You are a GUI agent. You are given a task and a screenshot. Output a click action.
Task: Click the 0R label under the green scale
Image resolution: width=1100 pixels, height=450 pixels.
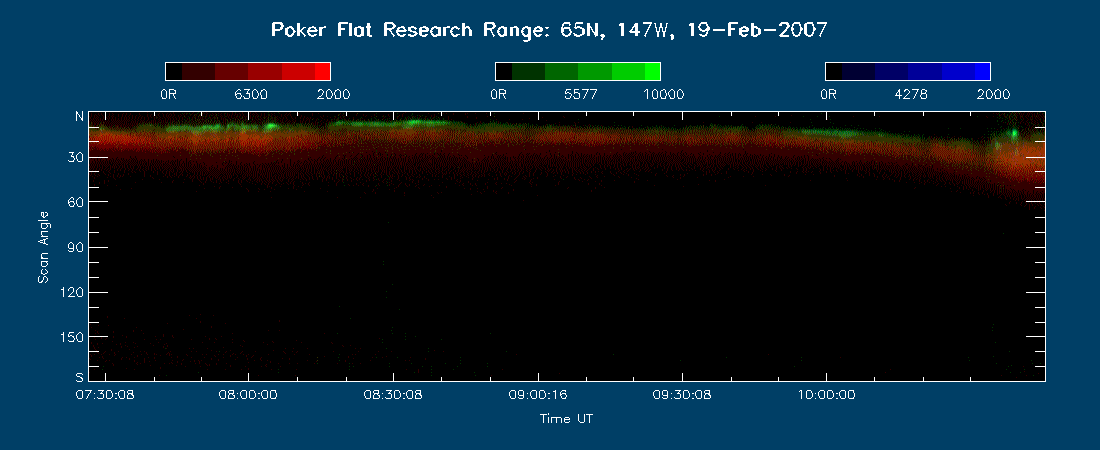click(x=498, y=95)
